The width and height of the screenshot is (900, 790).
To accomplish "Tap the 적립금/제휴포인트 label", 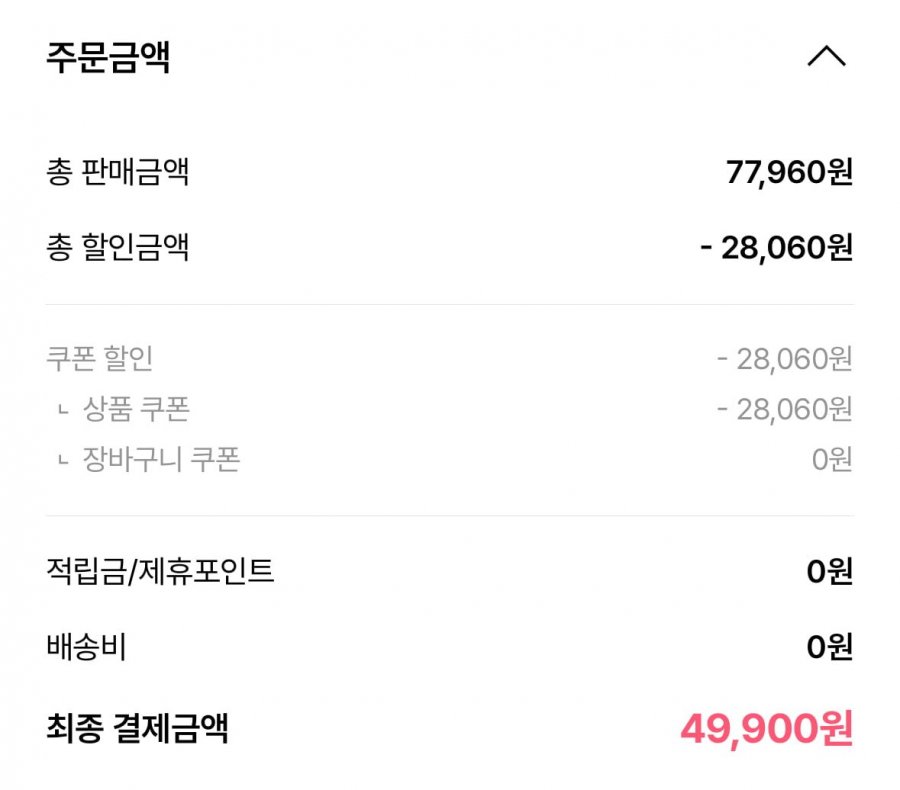I will pyautogui.click(x=160, y=571).
